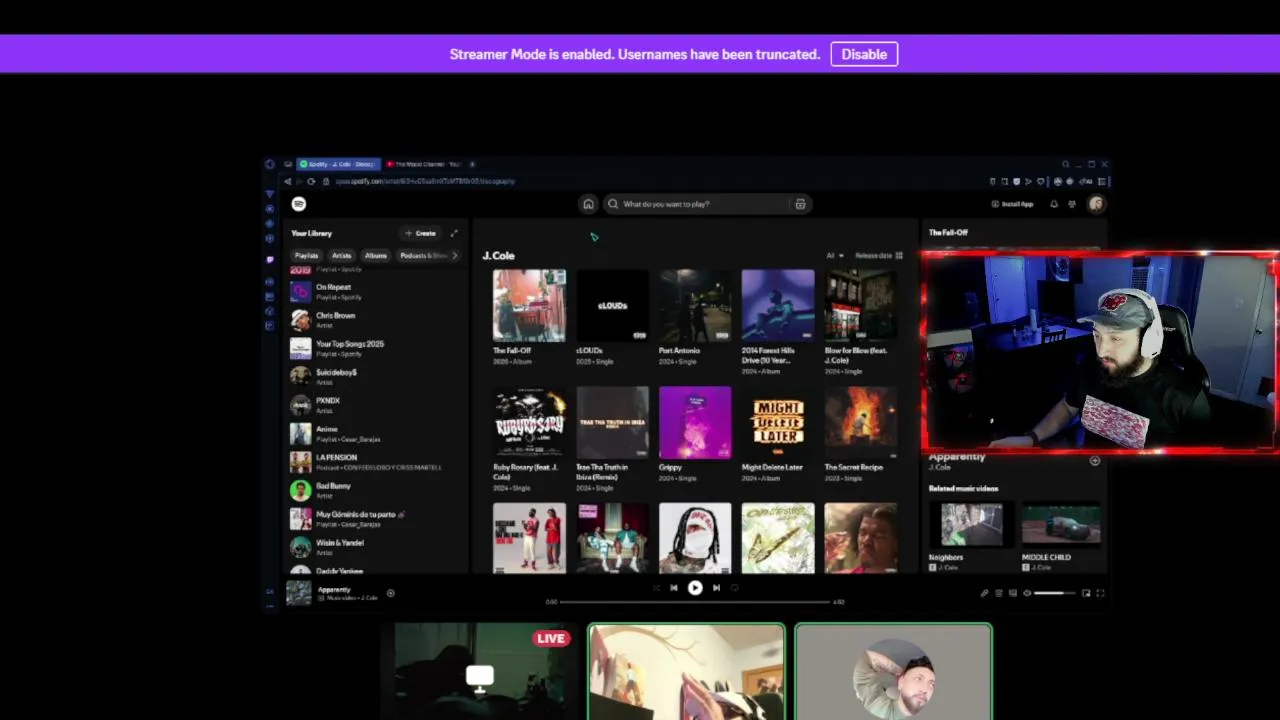The height and width of the screenshot is (720, 1280).
Task: Go to Spotify Home via house icon
Action: click(x=588, y=204)
